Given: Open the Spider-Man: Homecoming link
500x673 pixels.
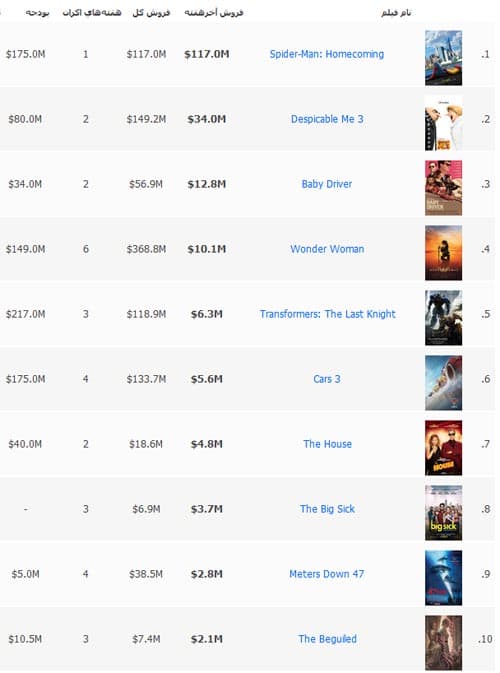Looking at the screenshot, I should [327, 54].
